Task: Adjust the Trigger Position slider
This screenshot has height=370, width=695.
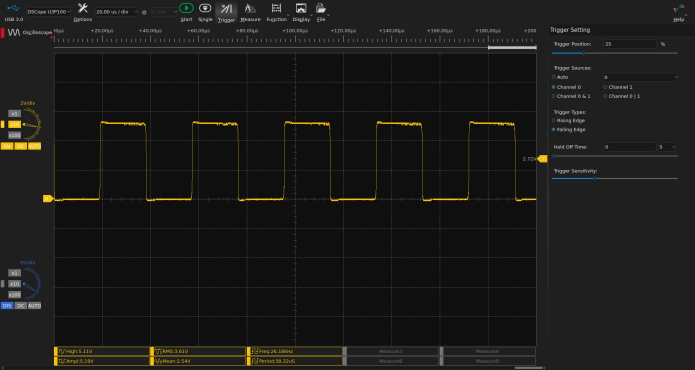Action: (615, 53)
